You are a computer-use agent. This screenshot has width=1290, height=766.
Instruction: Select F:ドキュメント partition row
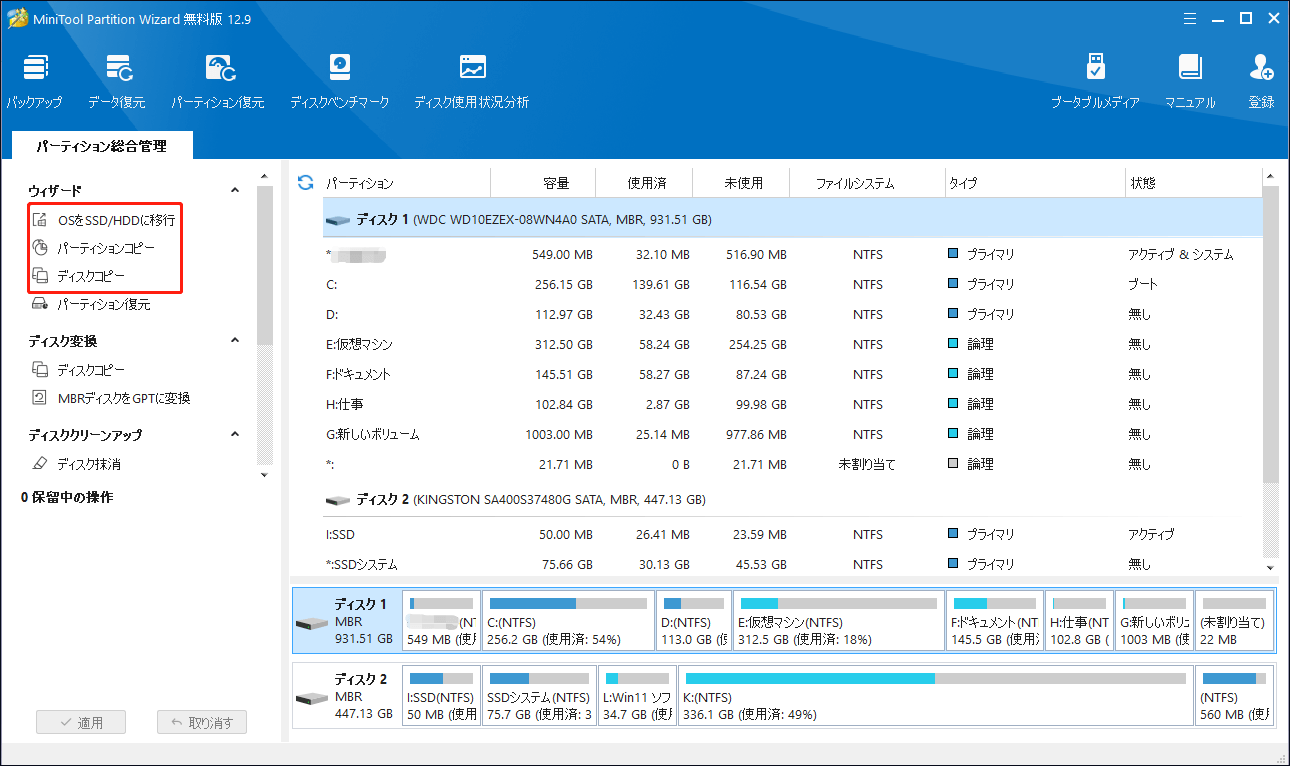[x=793, y=374]
